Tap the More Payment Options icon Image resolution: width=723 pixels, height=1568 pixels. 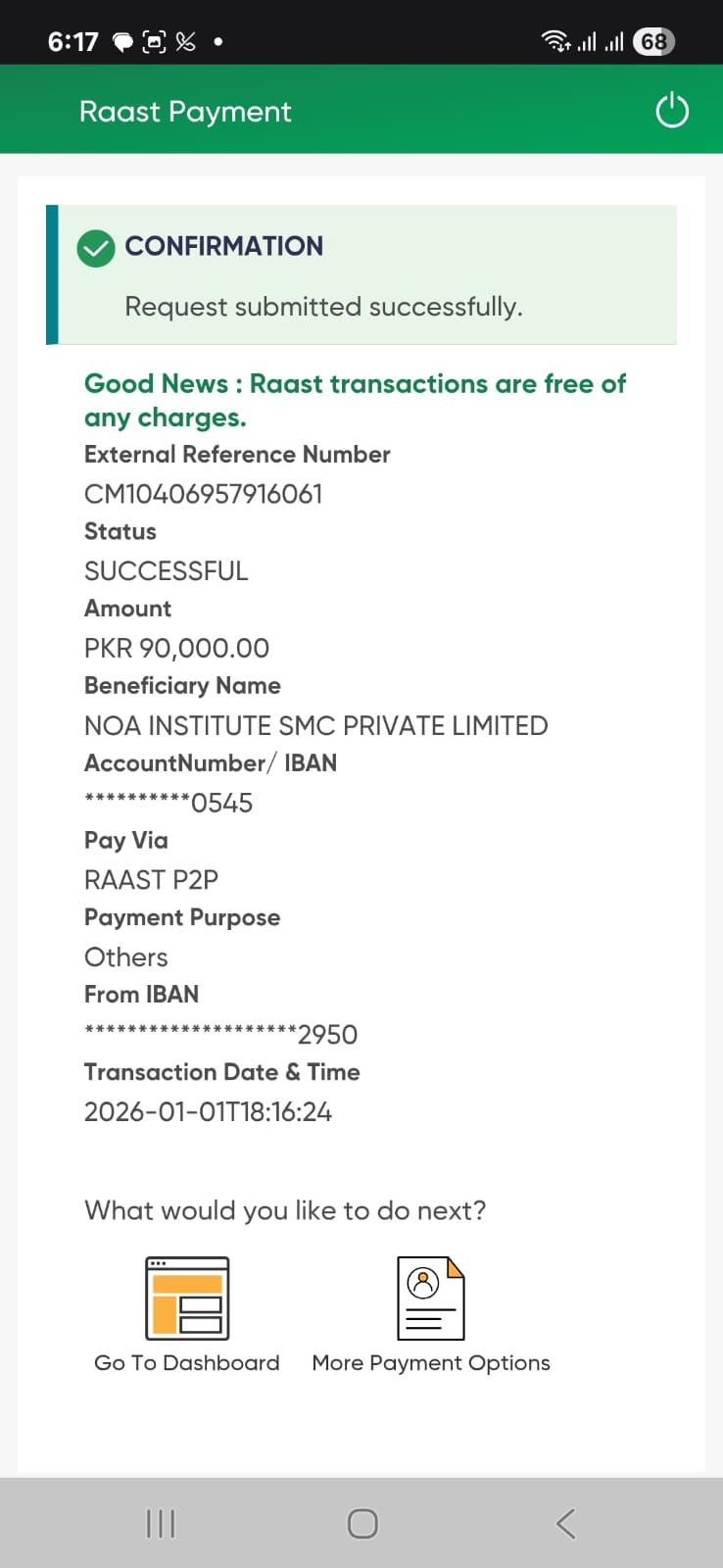tap(430, 1298)
